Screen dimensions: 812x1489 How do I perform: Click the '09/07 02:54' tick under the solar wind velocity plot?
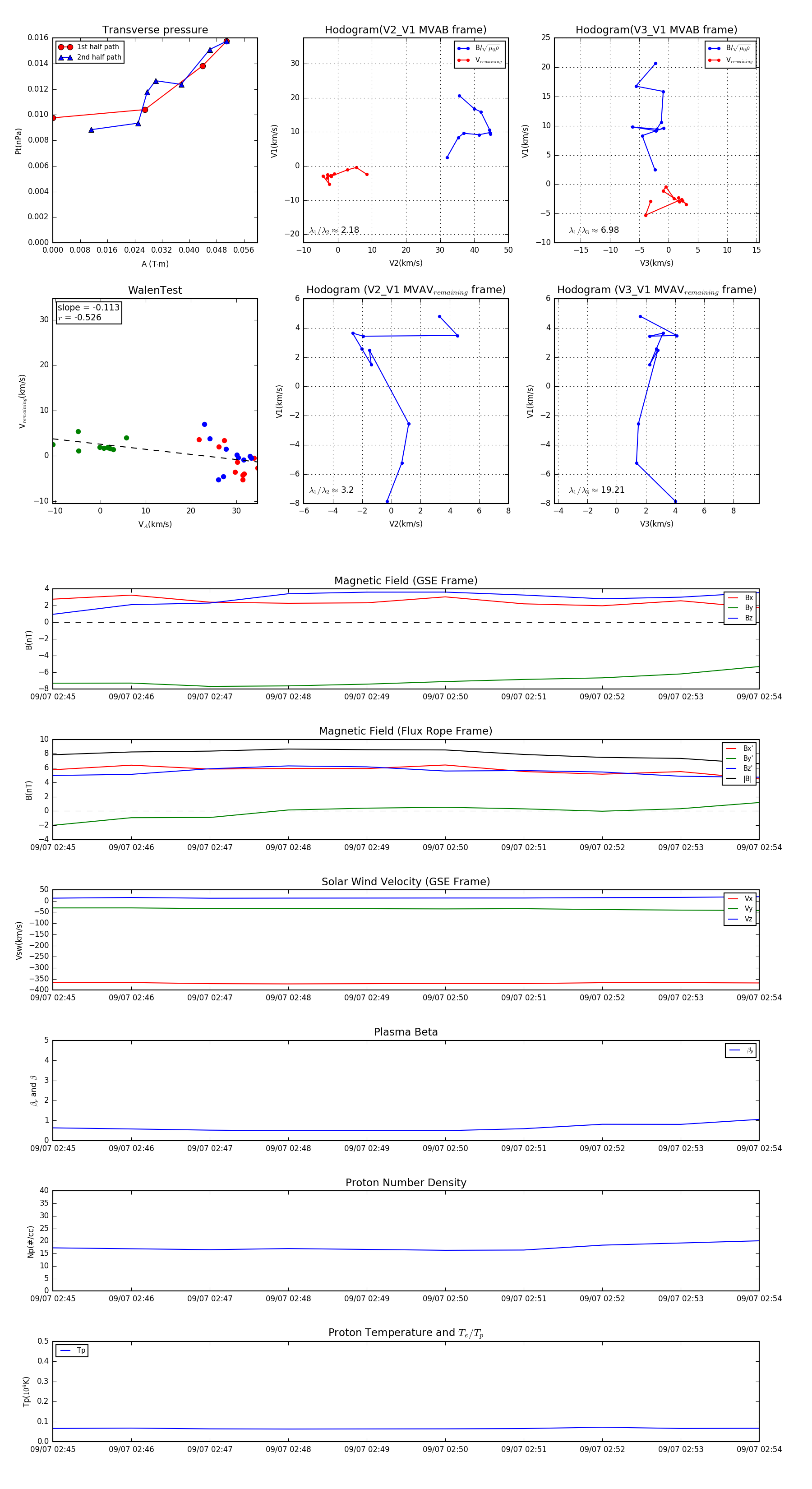(759, 997)
